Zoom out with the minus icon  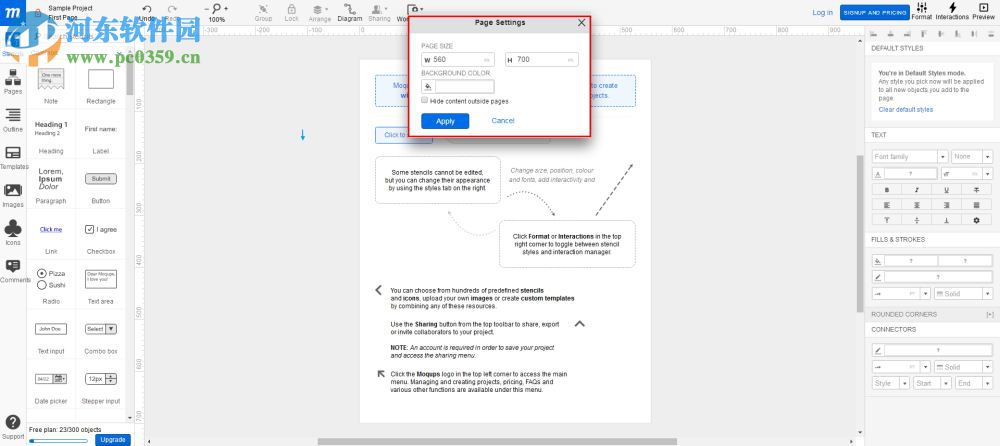click(207, 9)
